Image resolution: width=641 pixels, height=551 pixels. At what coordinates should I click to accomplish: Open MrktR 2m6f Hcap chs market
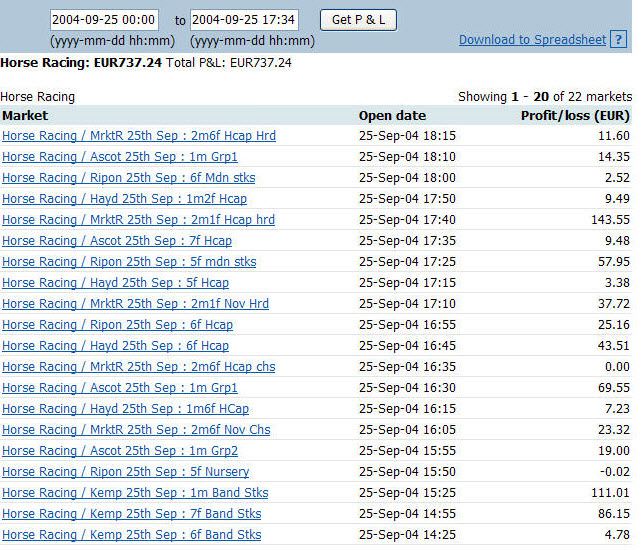pyautogui.click(x=139, y=367)
